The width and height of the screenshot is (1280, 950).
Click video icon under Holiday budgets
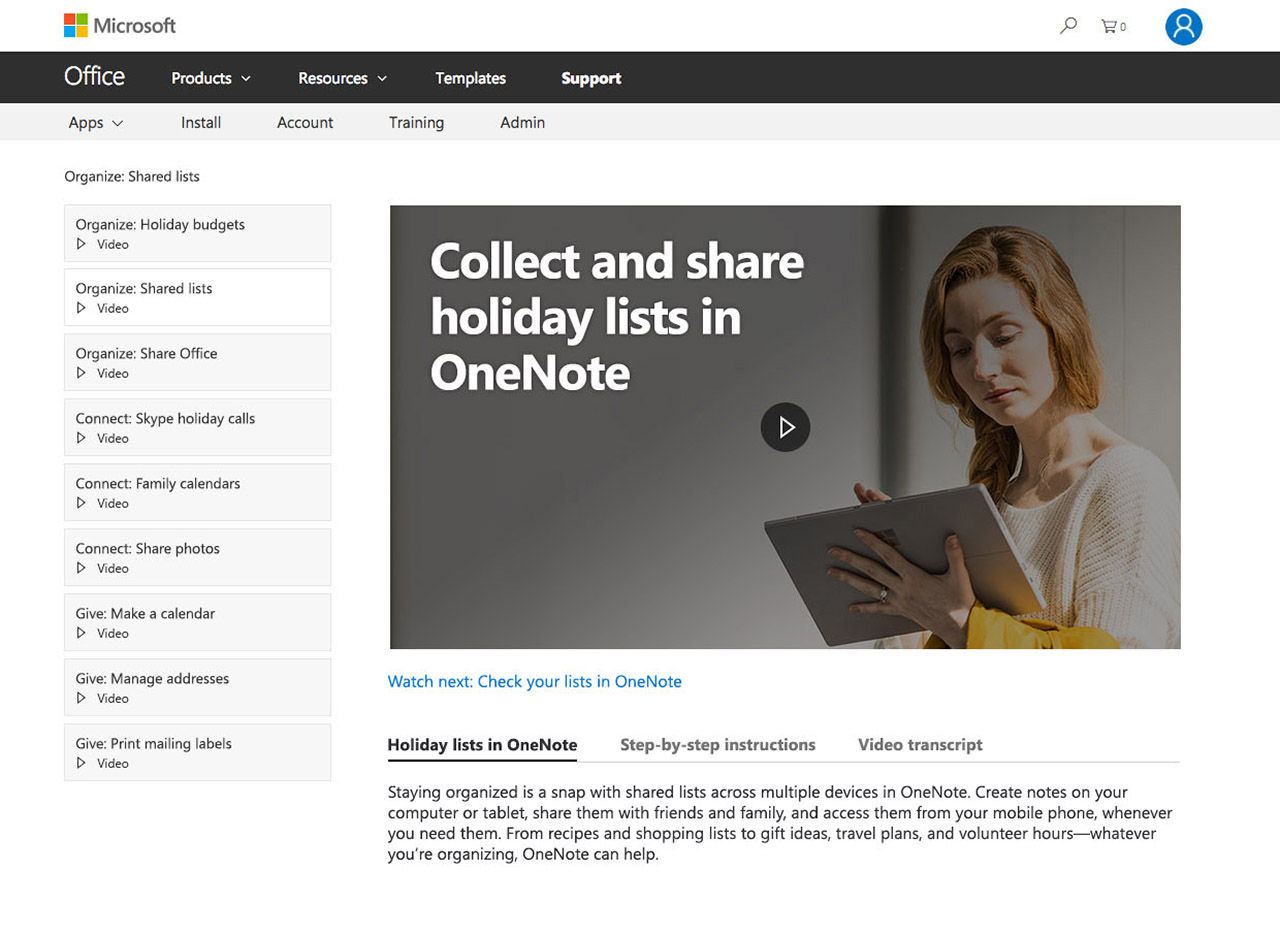(x=82, y=244)
